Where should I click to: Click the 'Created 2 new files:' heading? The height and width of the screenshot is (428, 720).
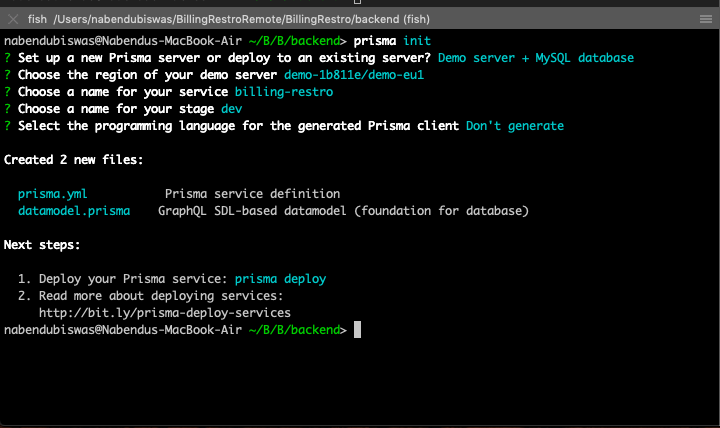(73, 160)
